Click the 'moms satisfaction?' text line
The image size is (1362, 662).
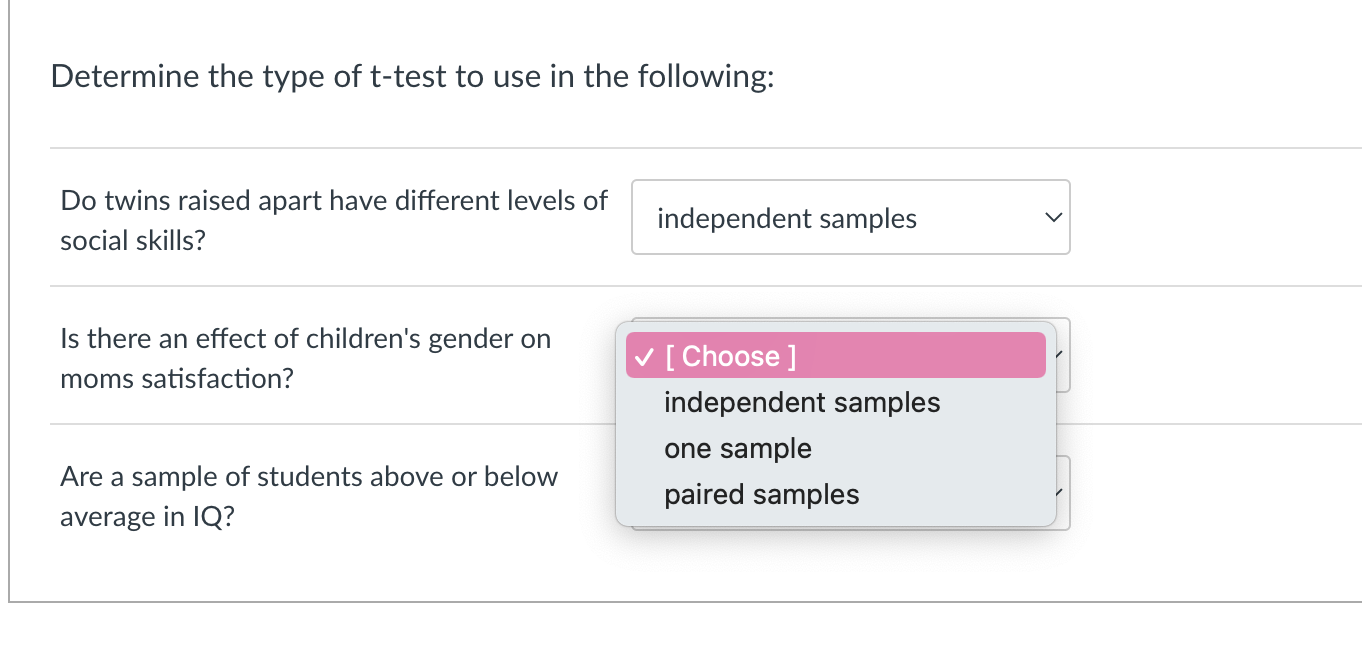pos(177,379)
